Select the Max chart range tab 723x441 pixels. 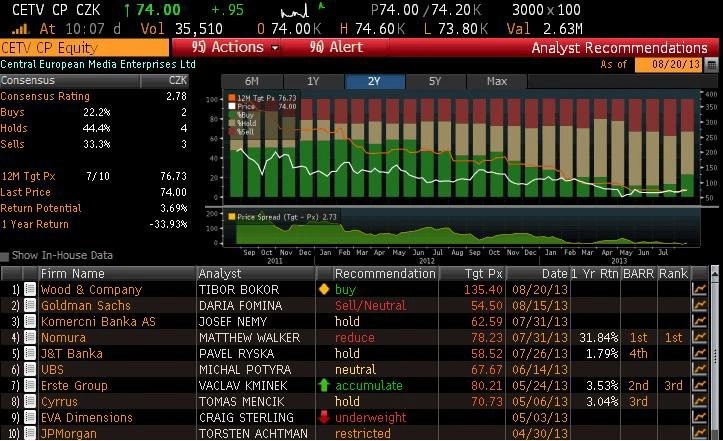[497, 81]
